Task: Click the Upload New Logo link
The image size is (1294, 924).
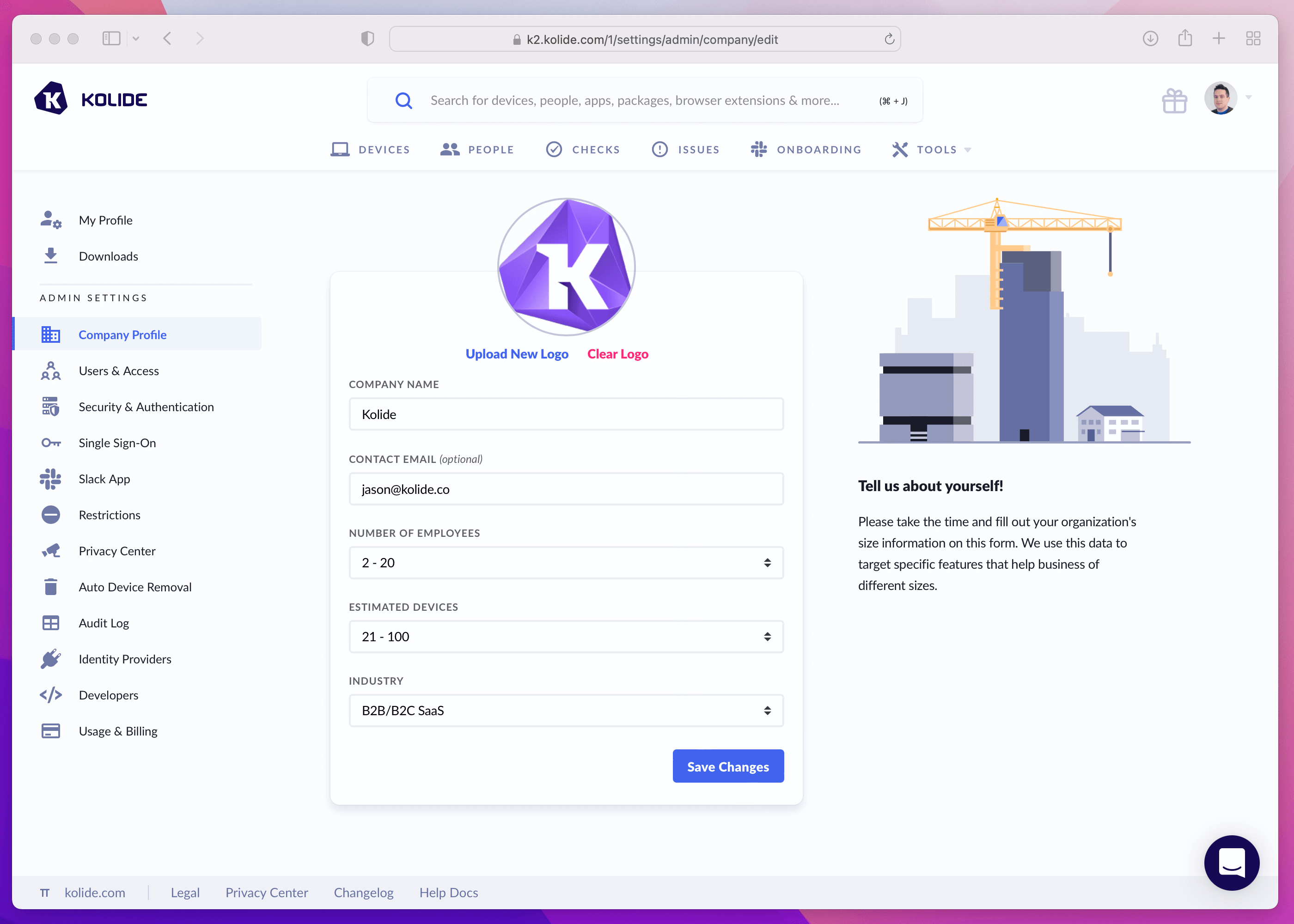Action: [517, 354]
